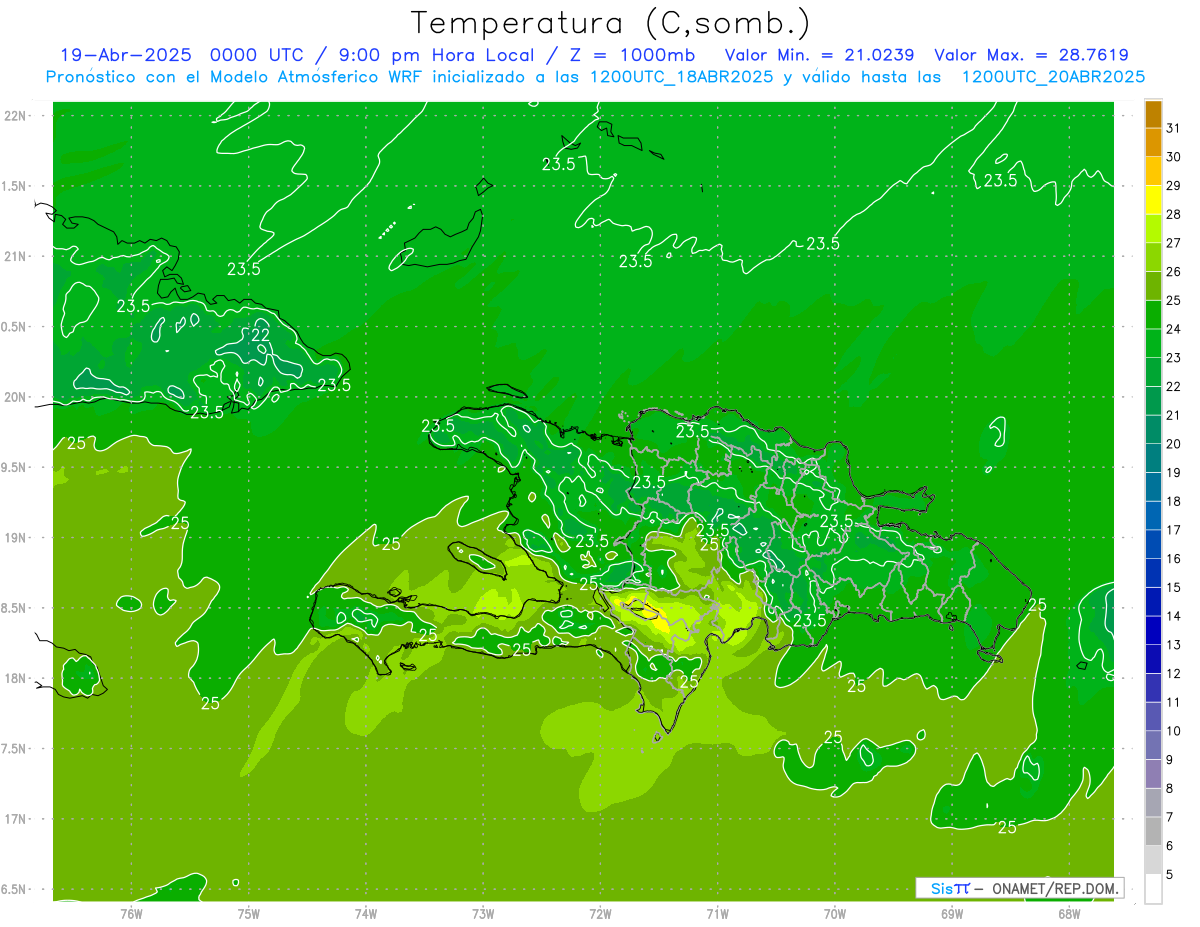Image resolution: width=1200 pixels, height=927 pixels.
Task: Click the "31" value on the color scale
Action: point(1172,128)
